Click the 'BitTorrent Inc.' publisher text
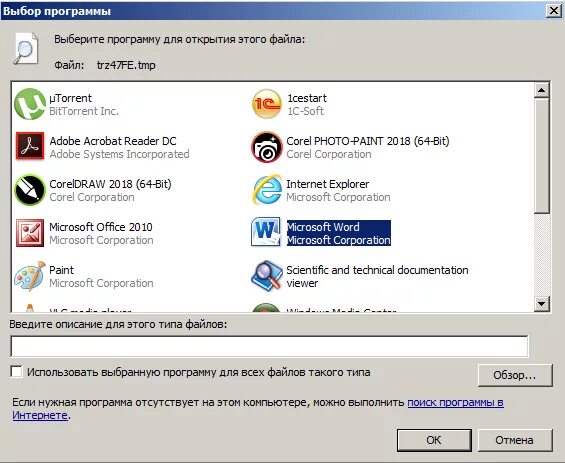 coord(84,111)
